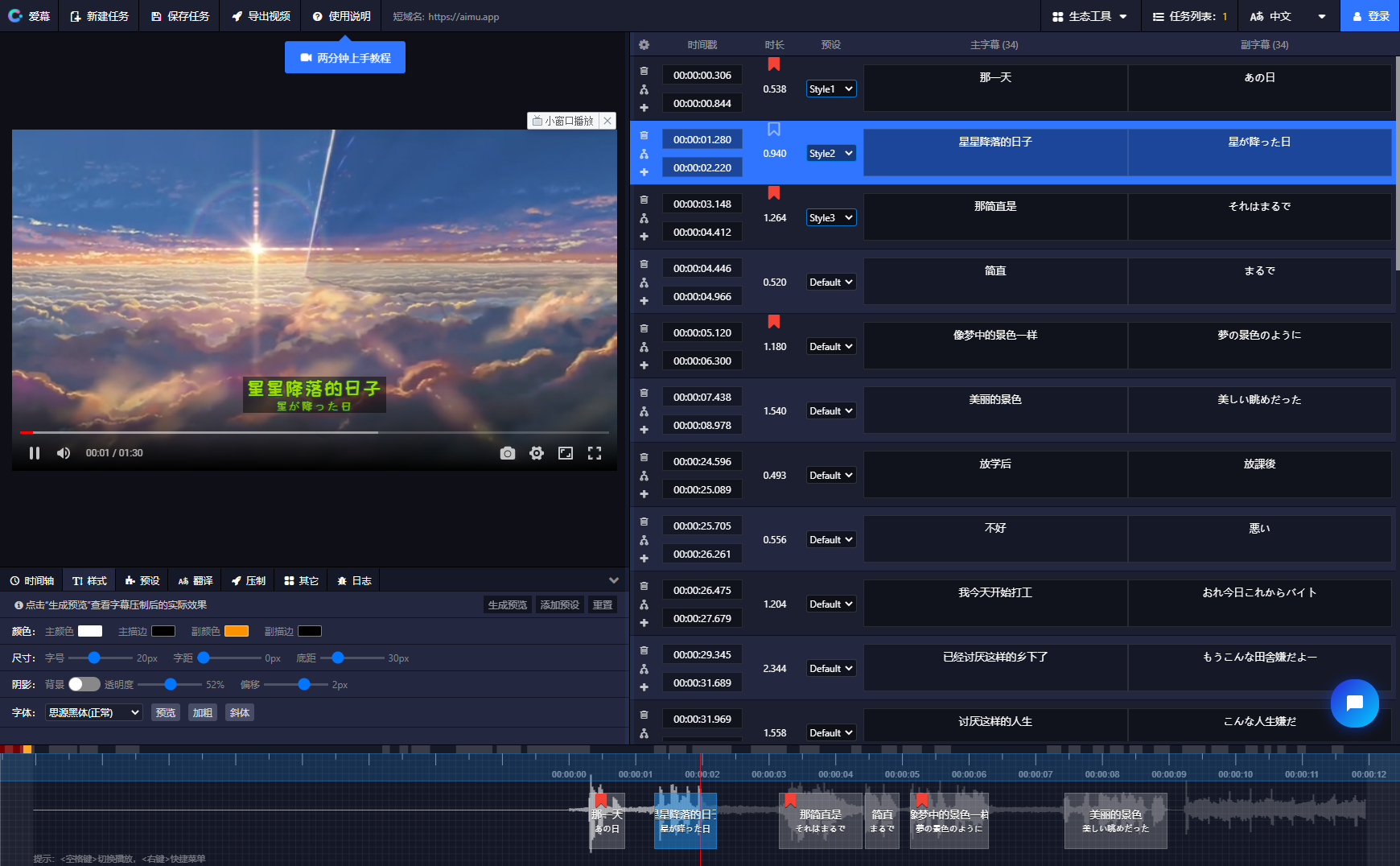Toggle 斜体 italic font style

click(240, 712)
